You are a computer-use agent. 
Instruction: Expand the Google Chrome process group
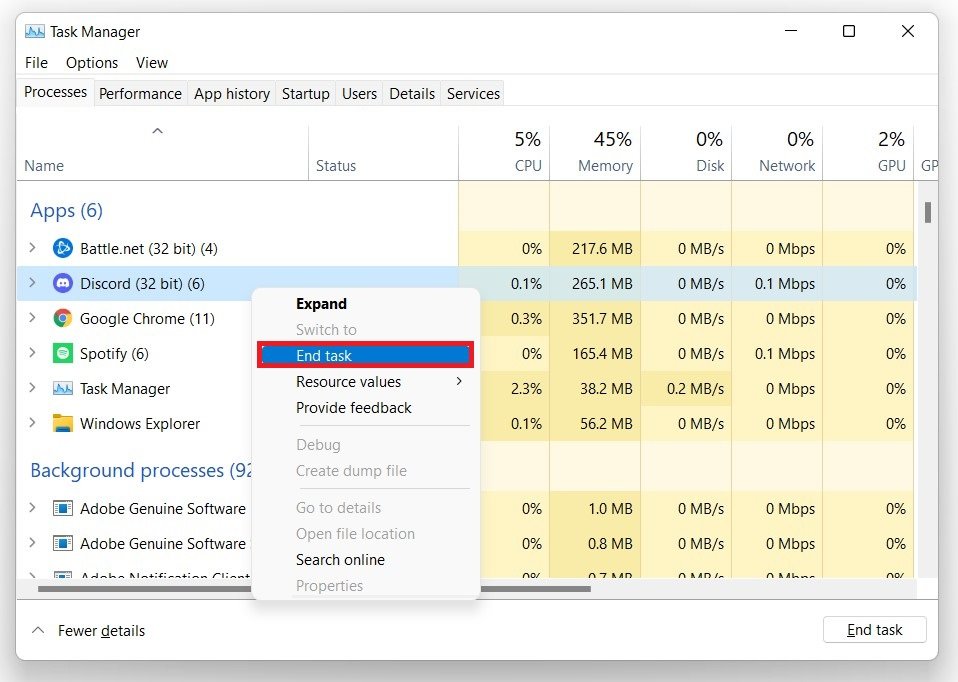32,318
